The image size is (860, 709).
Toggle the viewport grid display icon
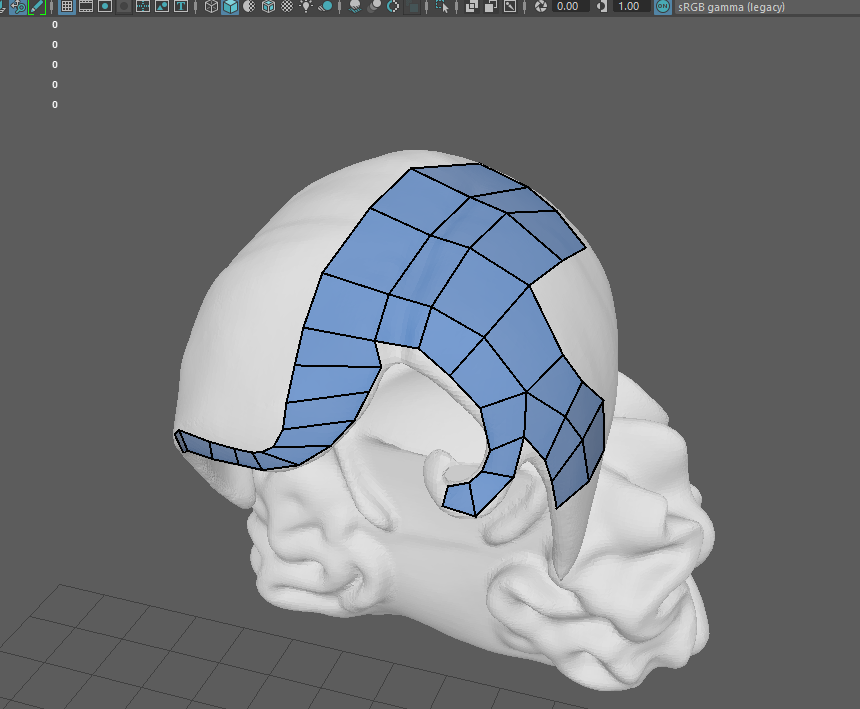(67, 6)
